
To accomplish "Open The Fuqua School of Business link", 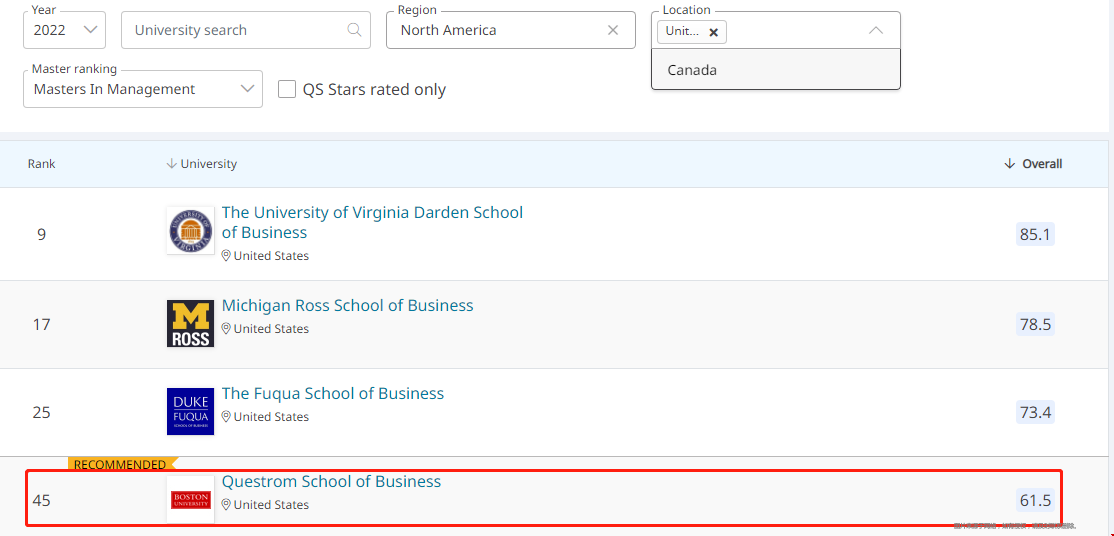I will tap(332, 394).
